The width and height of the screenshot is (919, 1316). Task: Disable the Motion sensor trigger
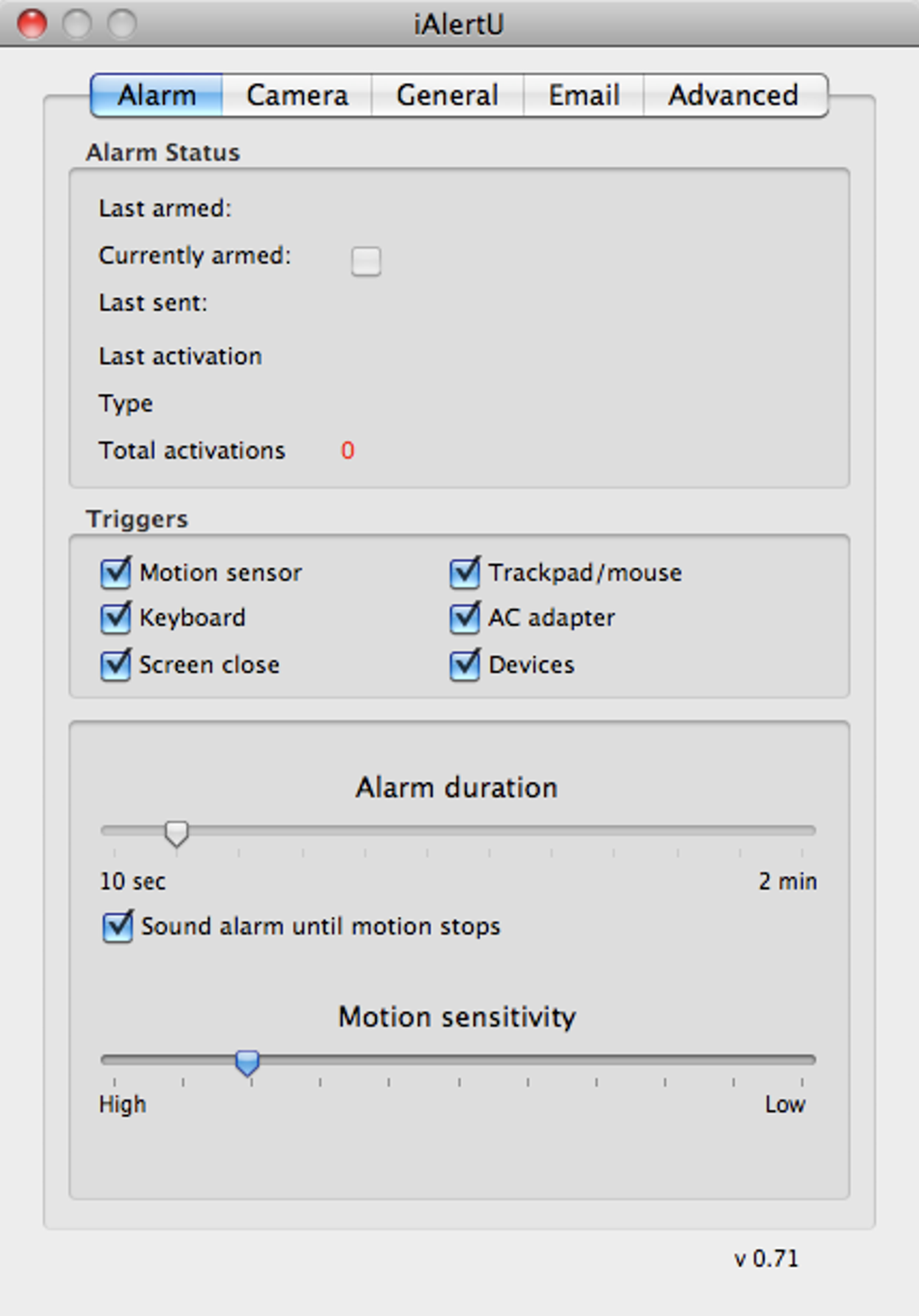point(116,573)
